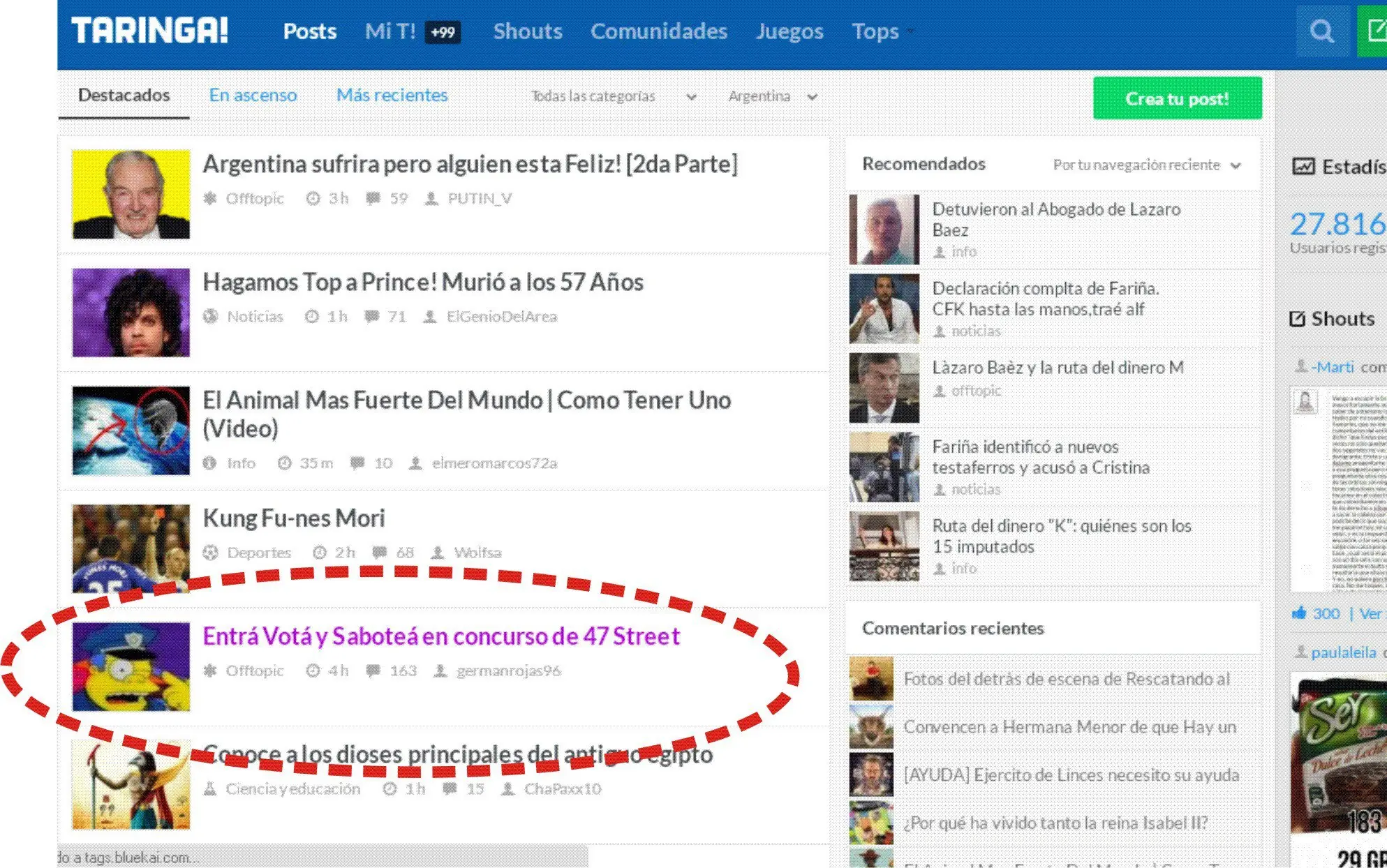The image size is (1387, 868).
Task: Click the comments icon showing 68
Action: (x=379, y=553)
